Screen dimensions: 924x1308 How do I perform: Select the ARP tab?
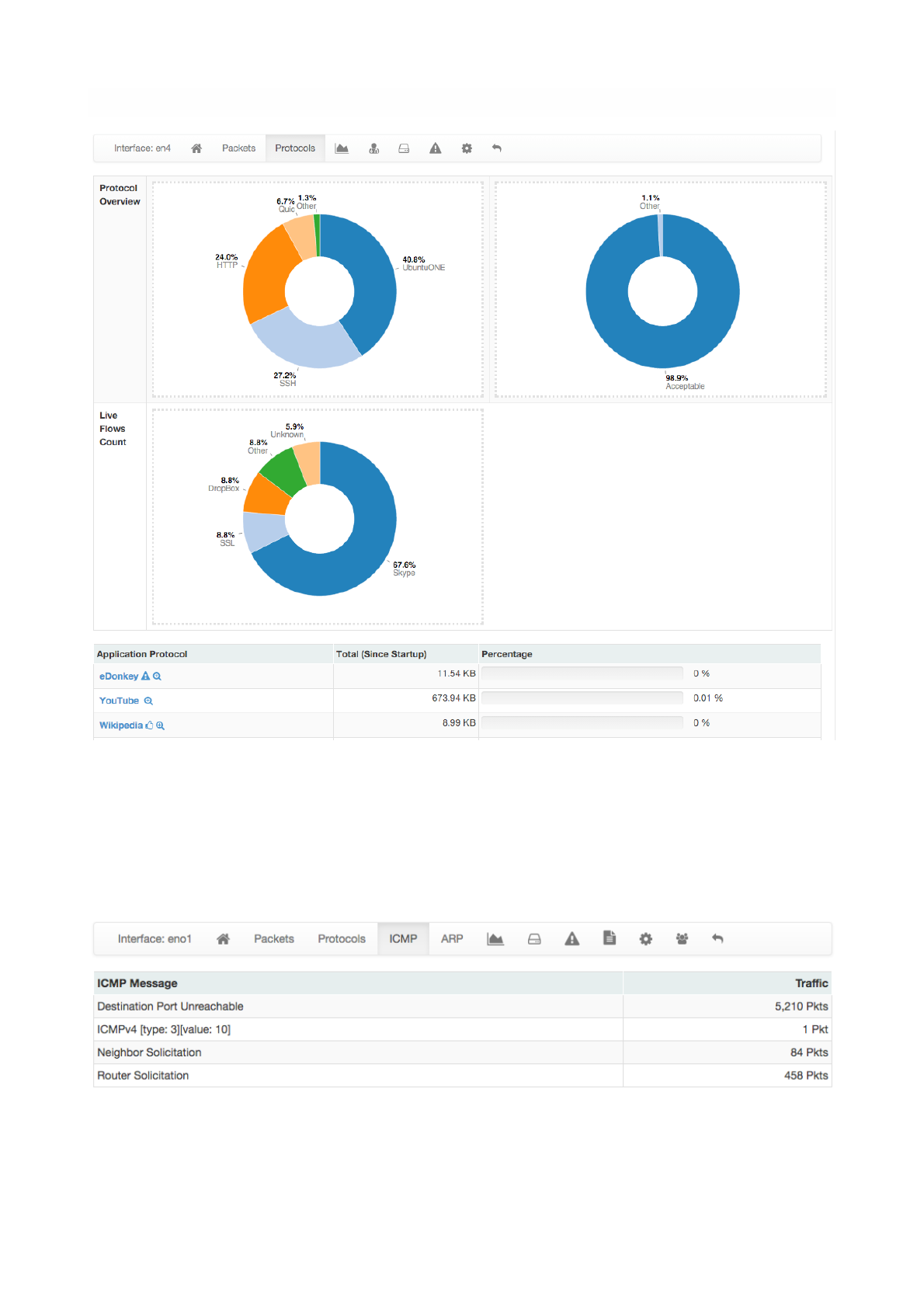click(x=452, y=939)
